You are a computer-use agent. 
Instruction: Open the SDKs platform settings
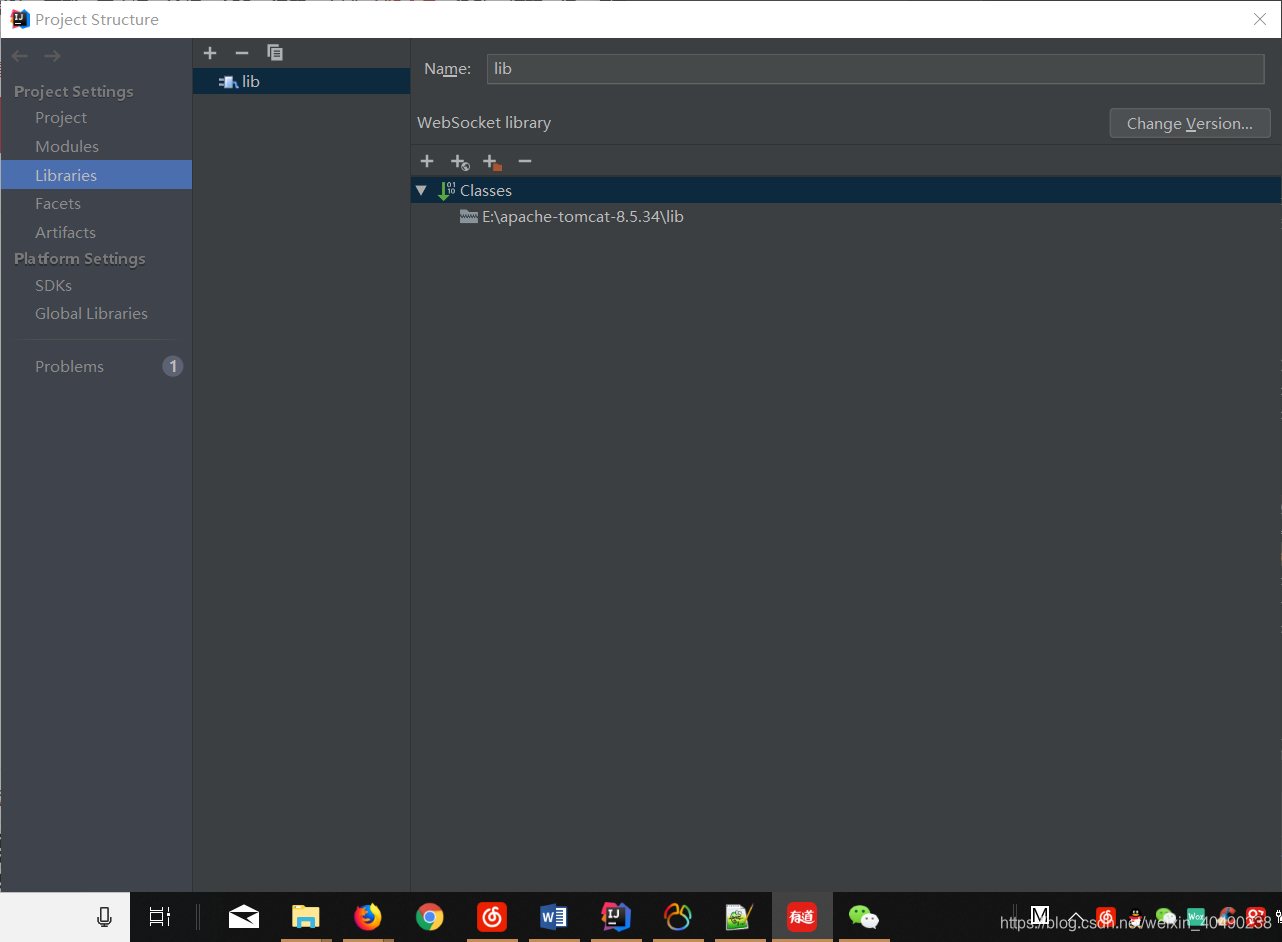point(53,285)
